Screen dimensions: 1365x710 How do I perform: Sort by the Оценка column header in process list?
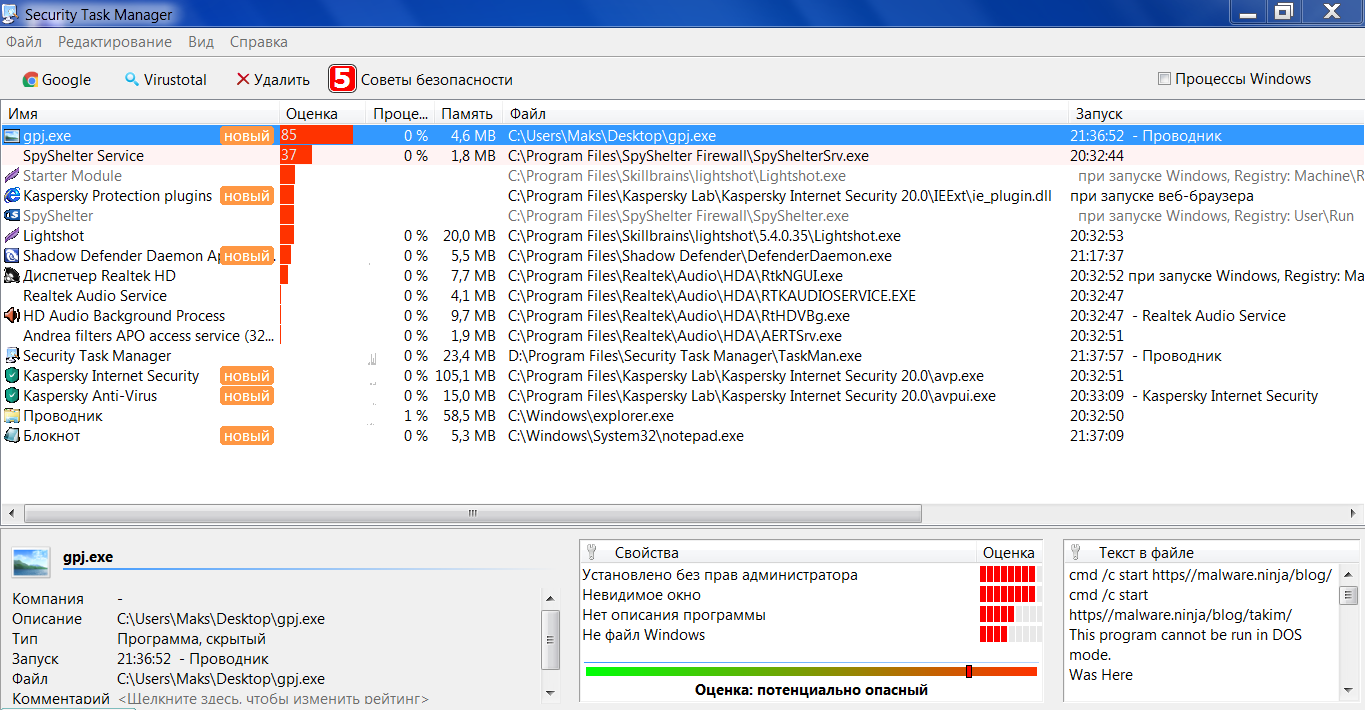pyautogui.click(x=322, y=114)
